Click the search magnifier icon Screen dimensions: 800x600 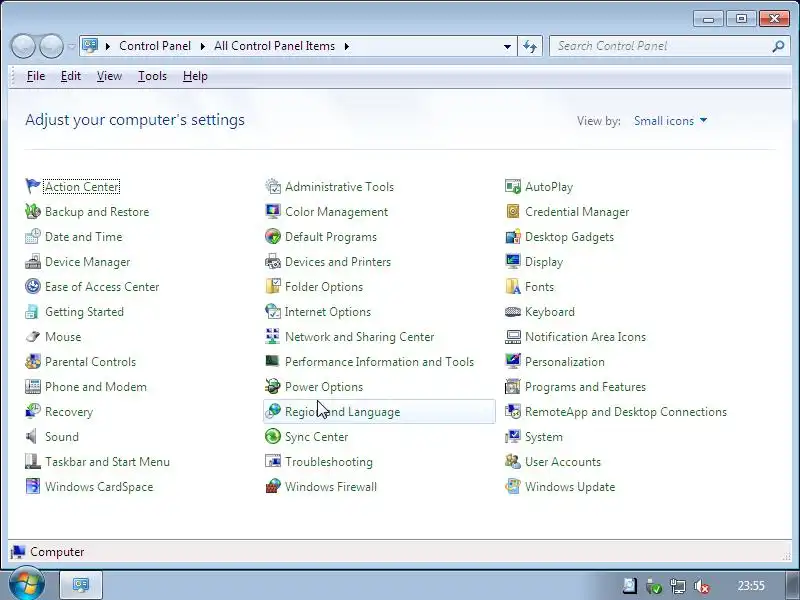pos(778,46)
